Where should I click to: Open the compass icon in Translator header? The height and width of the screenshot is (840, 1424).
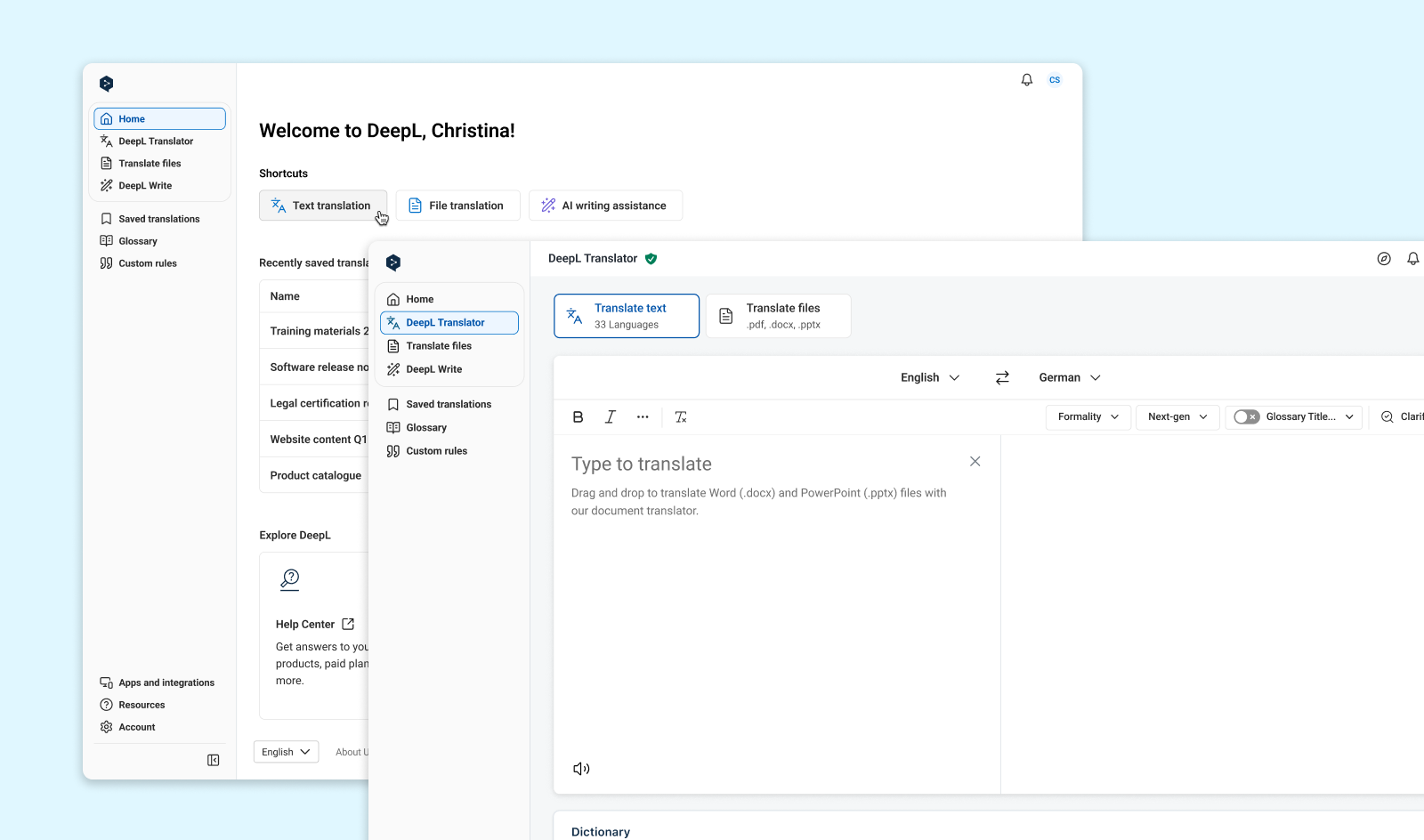click(x=1384, y=259)
